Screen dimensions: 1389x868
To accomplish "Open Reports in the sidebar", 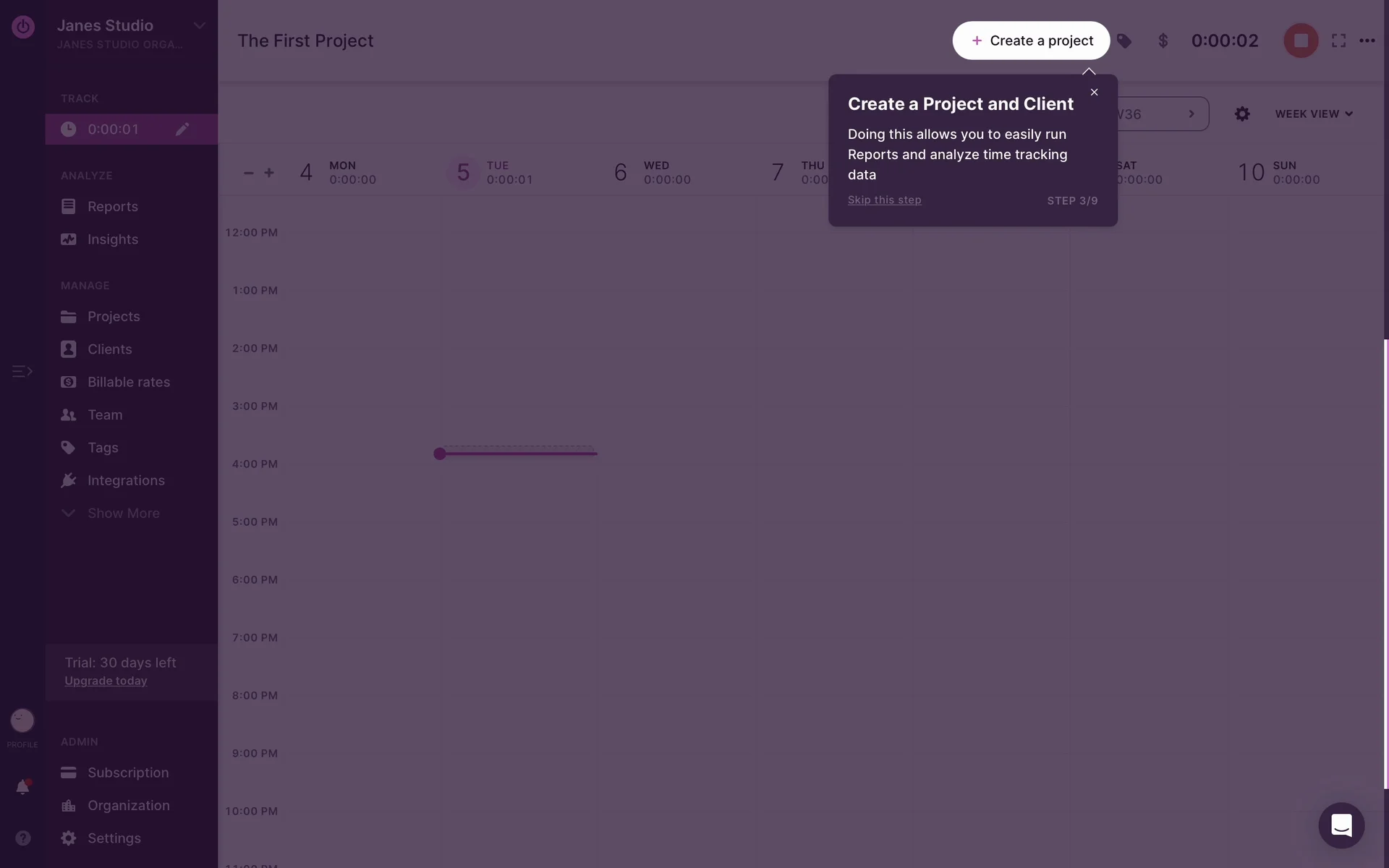I will 112,206.
